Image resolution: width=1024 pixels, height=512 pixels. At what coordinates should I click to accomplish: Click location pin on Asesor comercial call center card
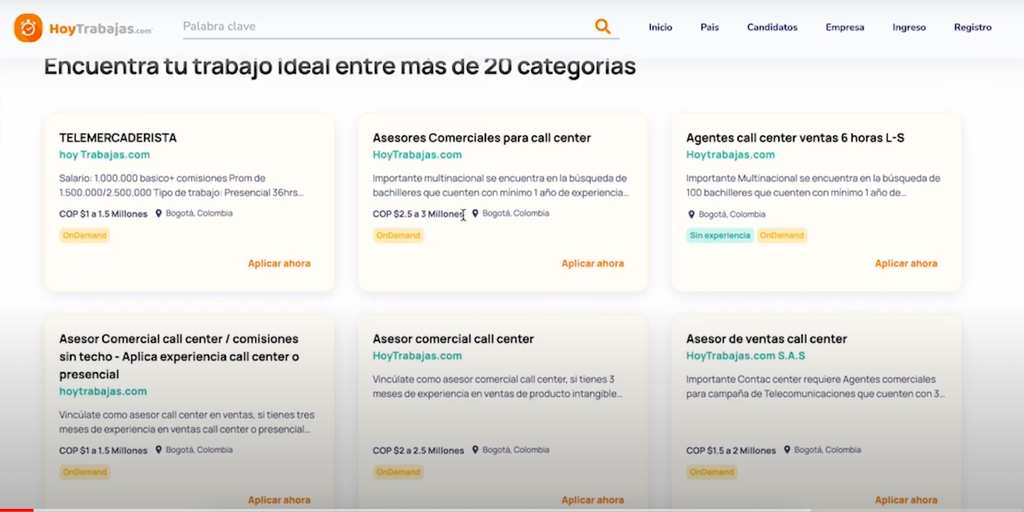pos(475,450)
